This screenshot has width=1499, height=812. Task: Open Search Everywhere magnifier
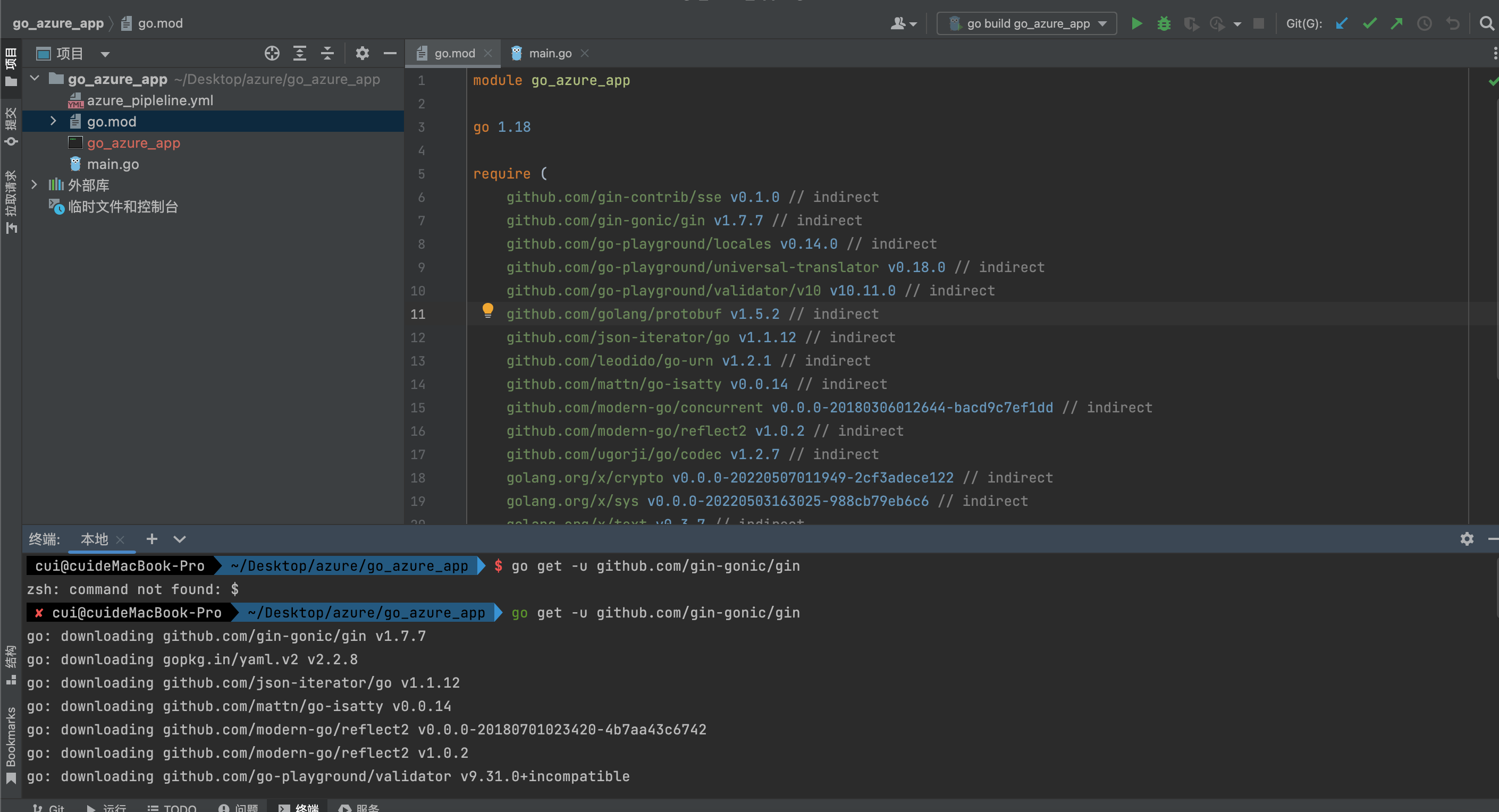point(1487,23)
